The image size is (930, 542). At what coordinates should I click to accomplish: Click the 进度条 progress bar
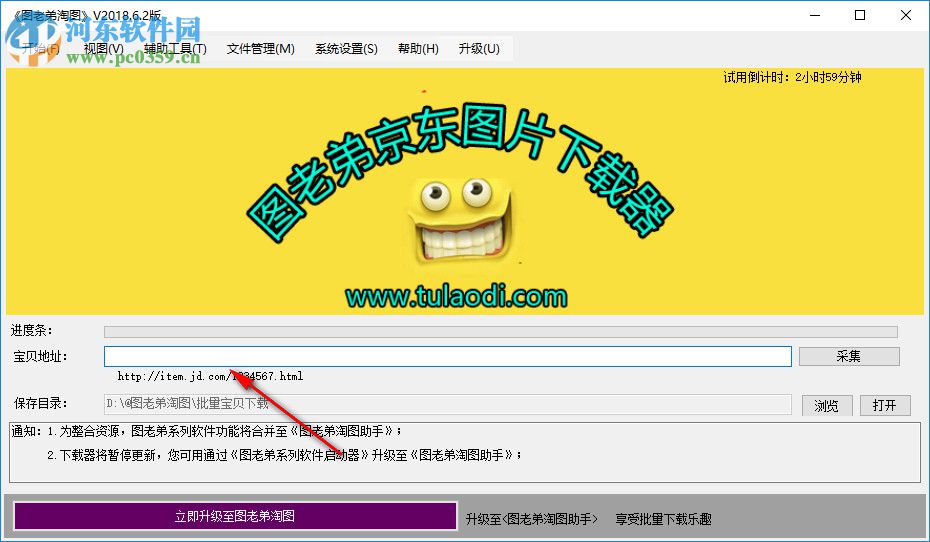tap(501, 331)
